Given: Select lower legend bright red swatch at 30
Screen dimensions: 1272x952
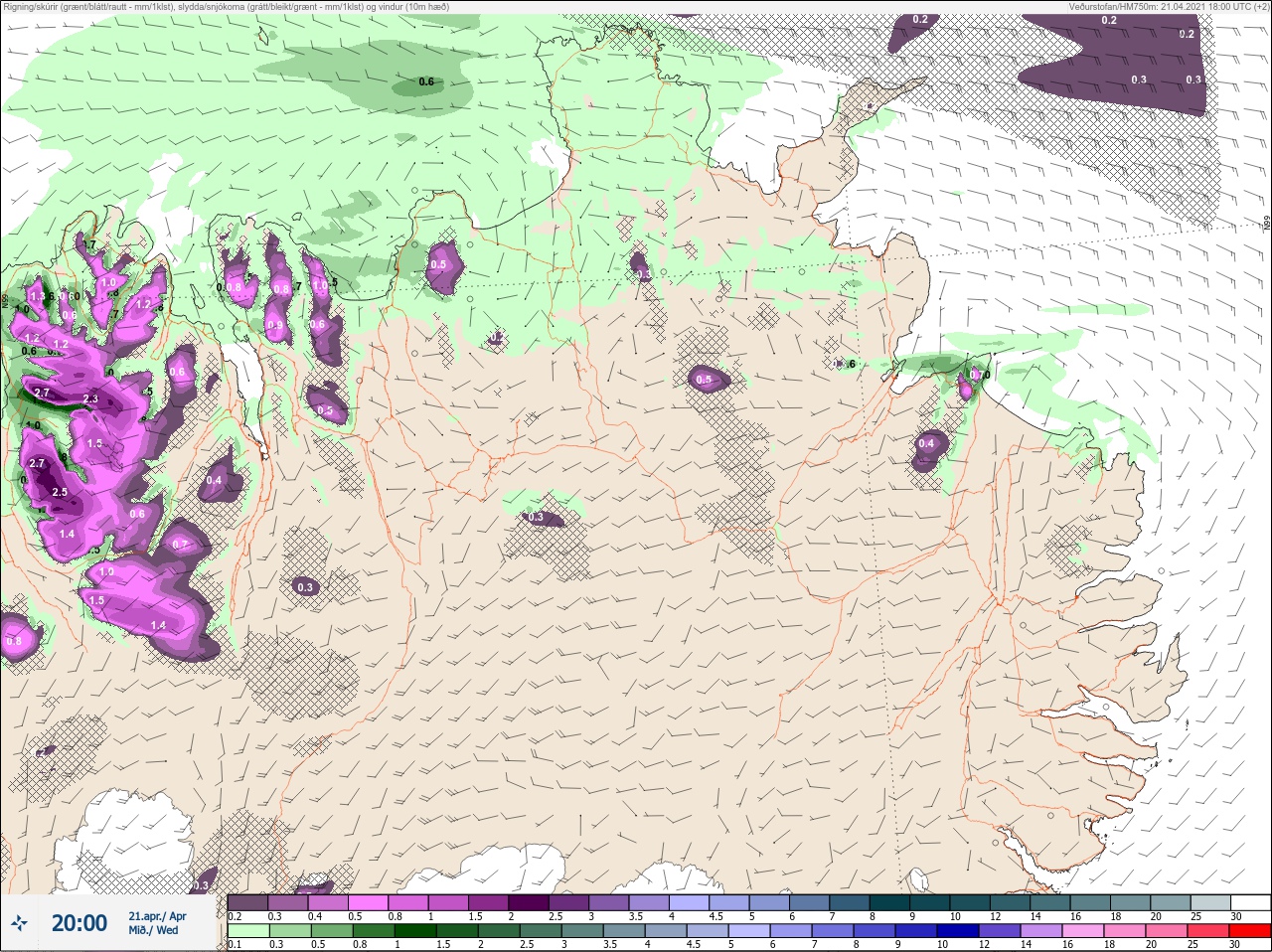Looking at the screenshot, I should click(x=1249, y=931).
